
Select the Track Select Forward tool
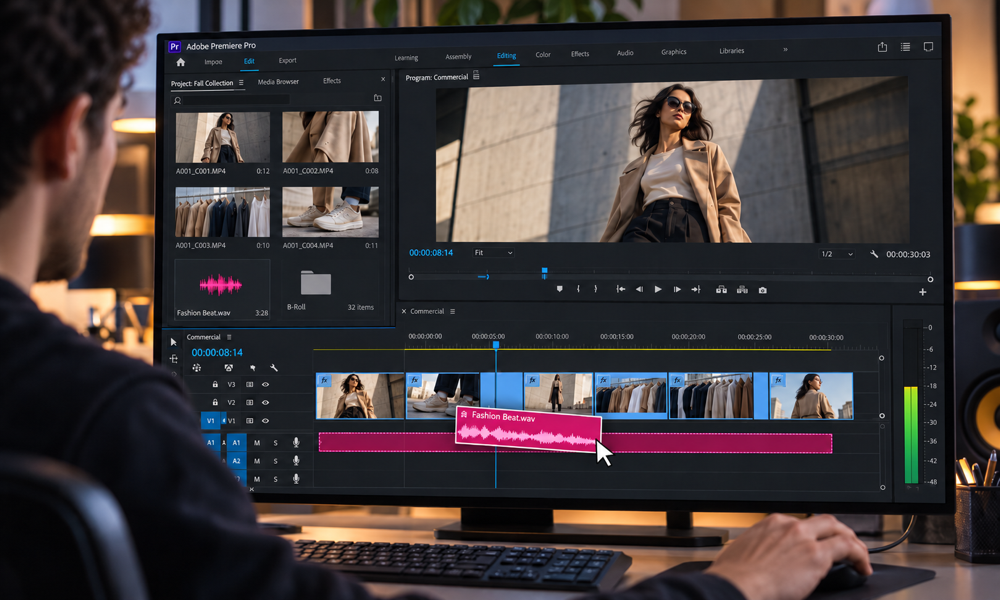tap(173, 359)
